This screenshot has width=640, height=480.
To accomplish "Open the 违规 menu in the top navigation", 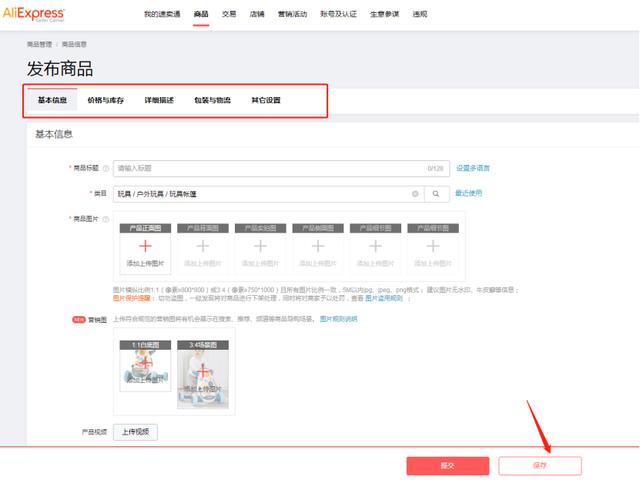I will tap(420, 14).
